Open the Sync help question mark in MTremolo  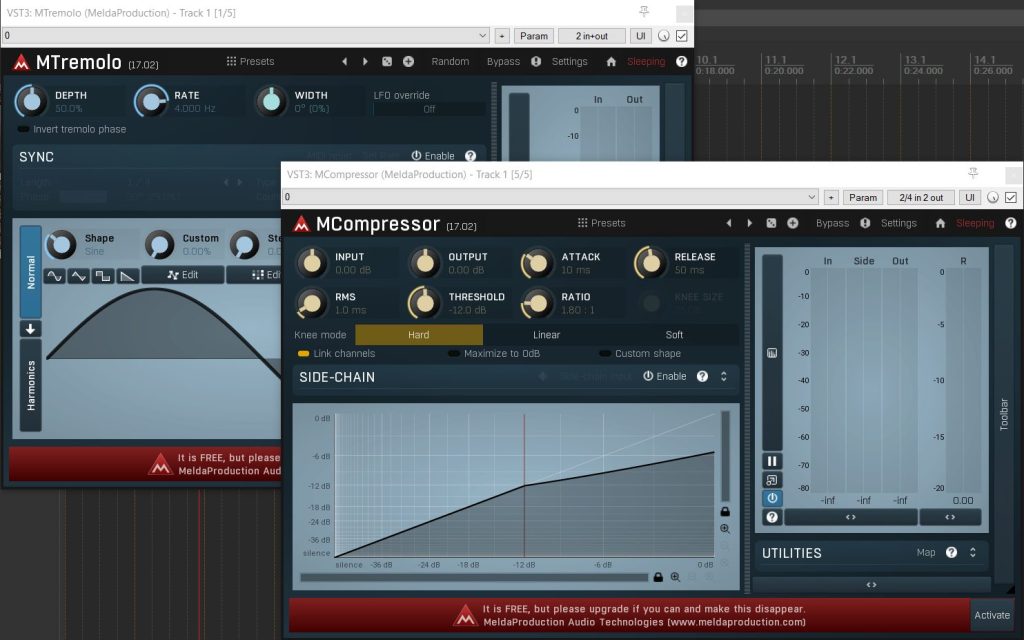(470, 156)
